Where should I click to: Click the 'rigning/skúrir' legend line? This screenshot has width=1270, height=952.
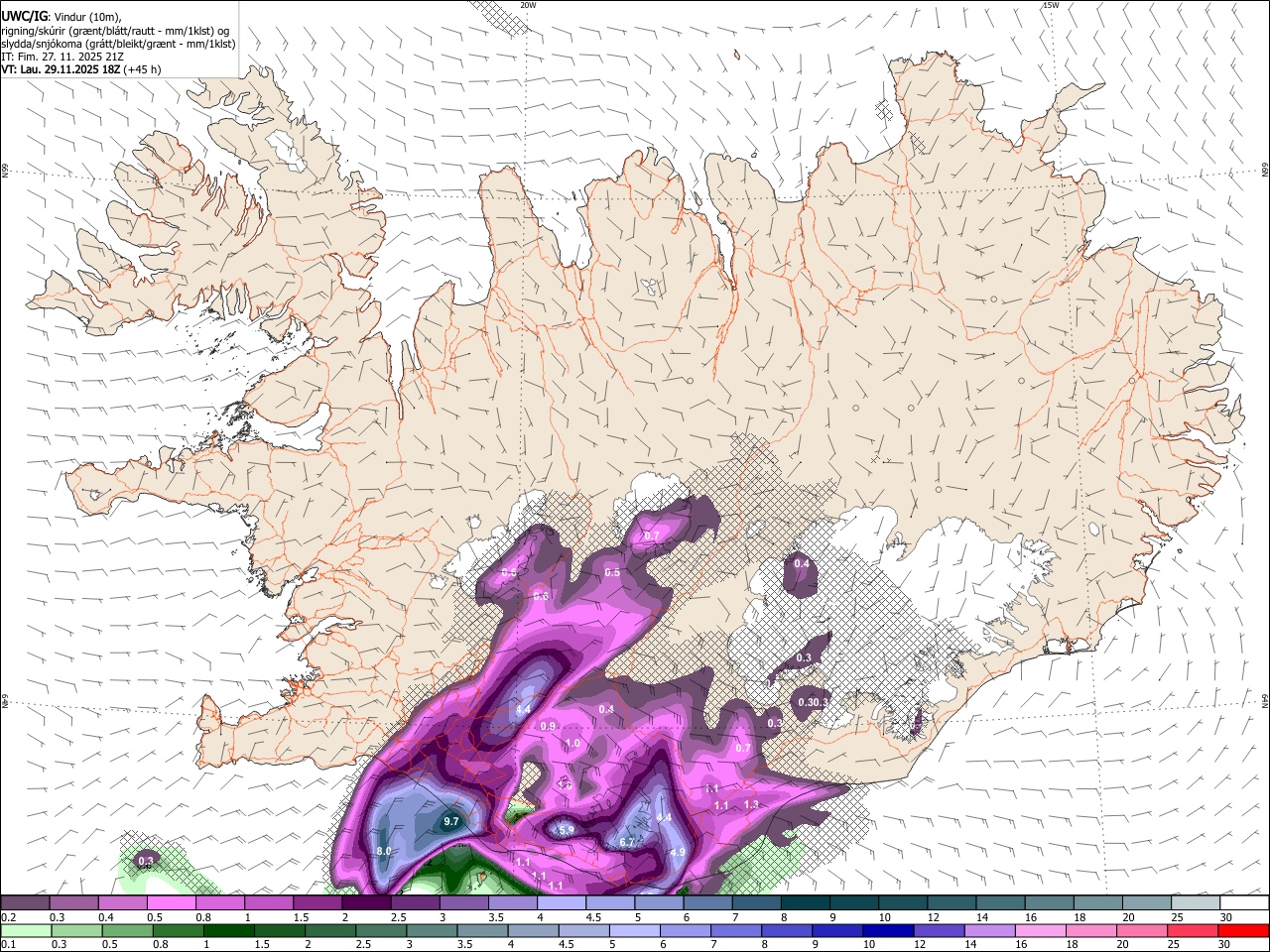114,31
